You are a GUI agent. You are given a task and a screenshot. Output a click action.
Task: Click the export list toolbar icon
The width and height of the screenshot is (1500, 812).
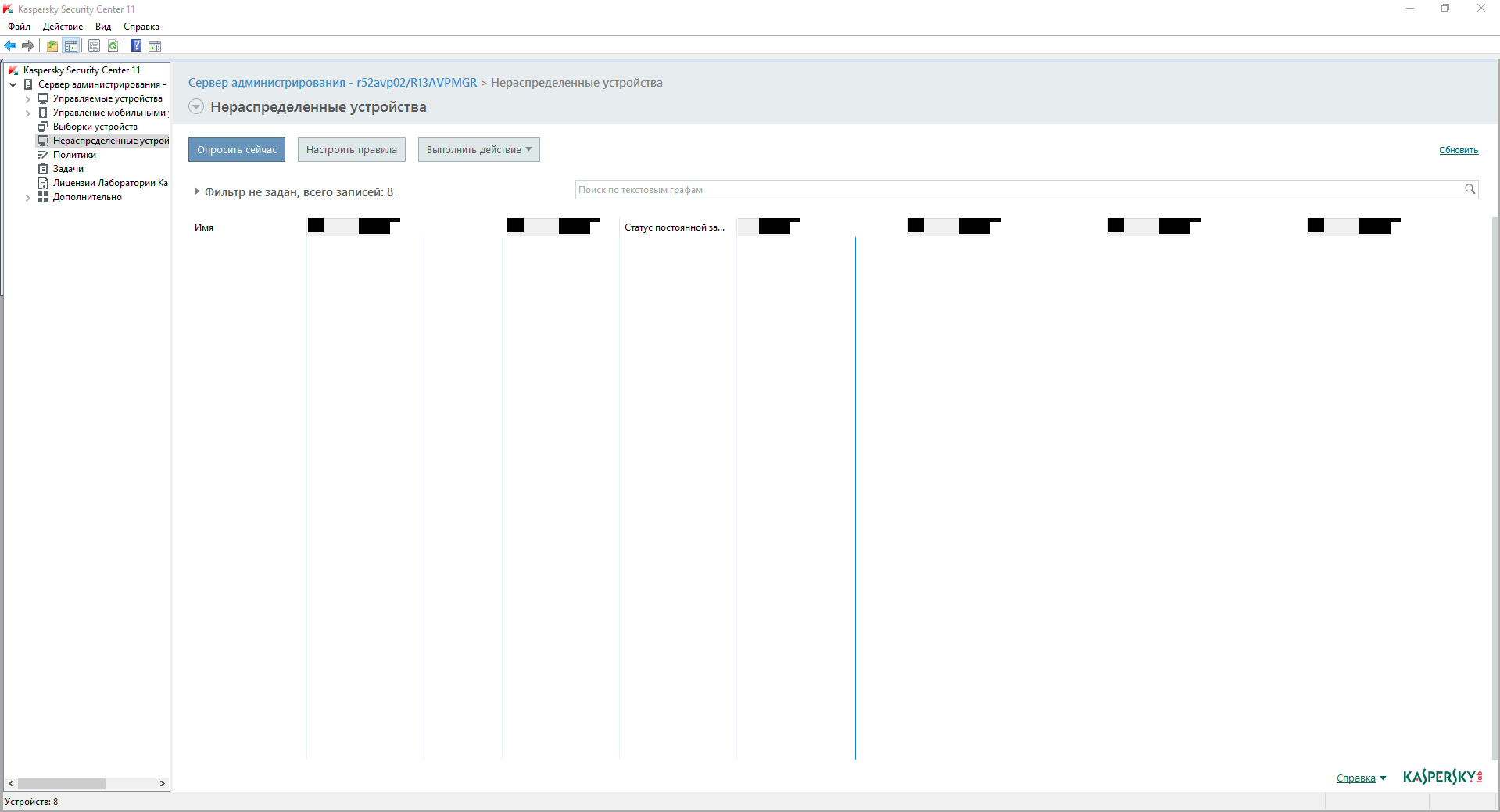[94, 46]
